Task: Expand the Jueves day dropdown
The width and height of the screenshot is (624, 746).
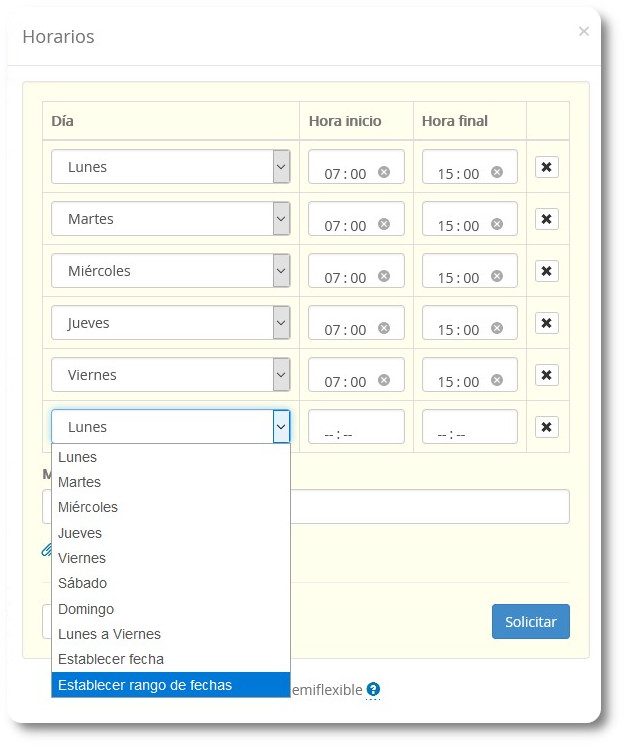Action: (170, 323)
